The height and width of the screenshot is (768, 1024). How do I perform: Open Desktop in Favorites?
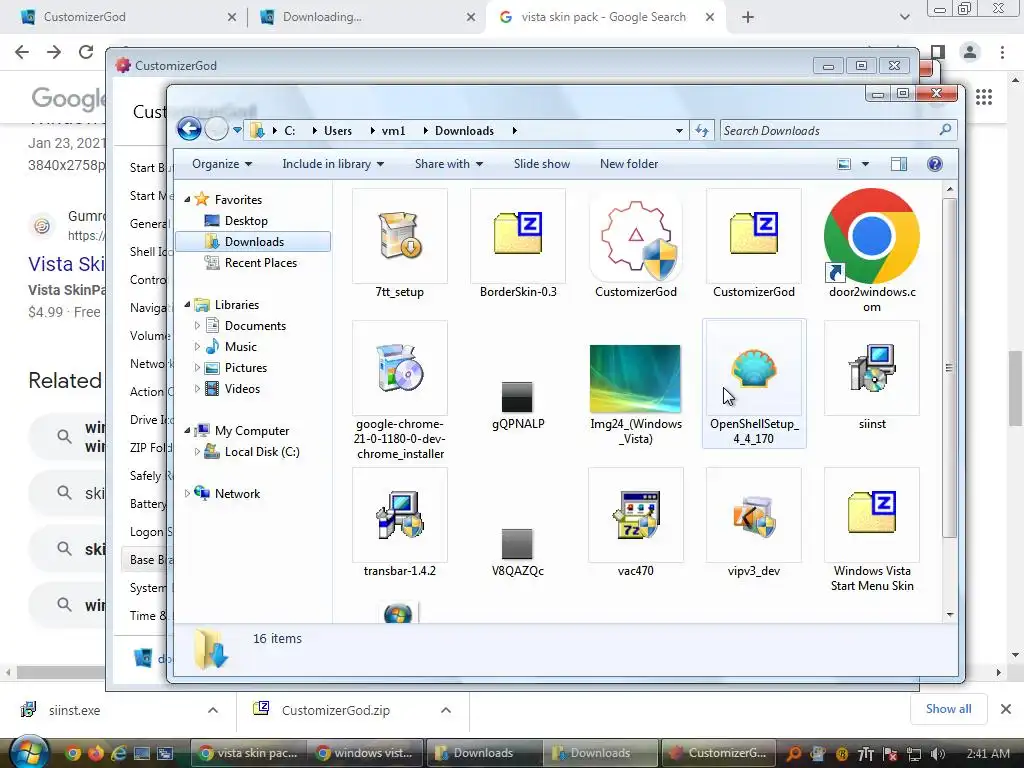(x=246, y=221)
